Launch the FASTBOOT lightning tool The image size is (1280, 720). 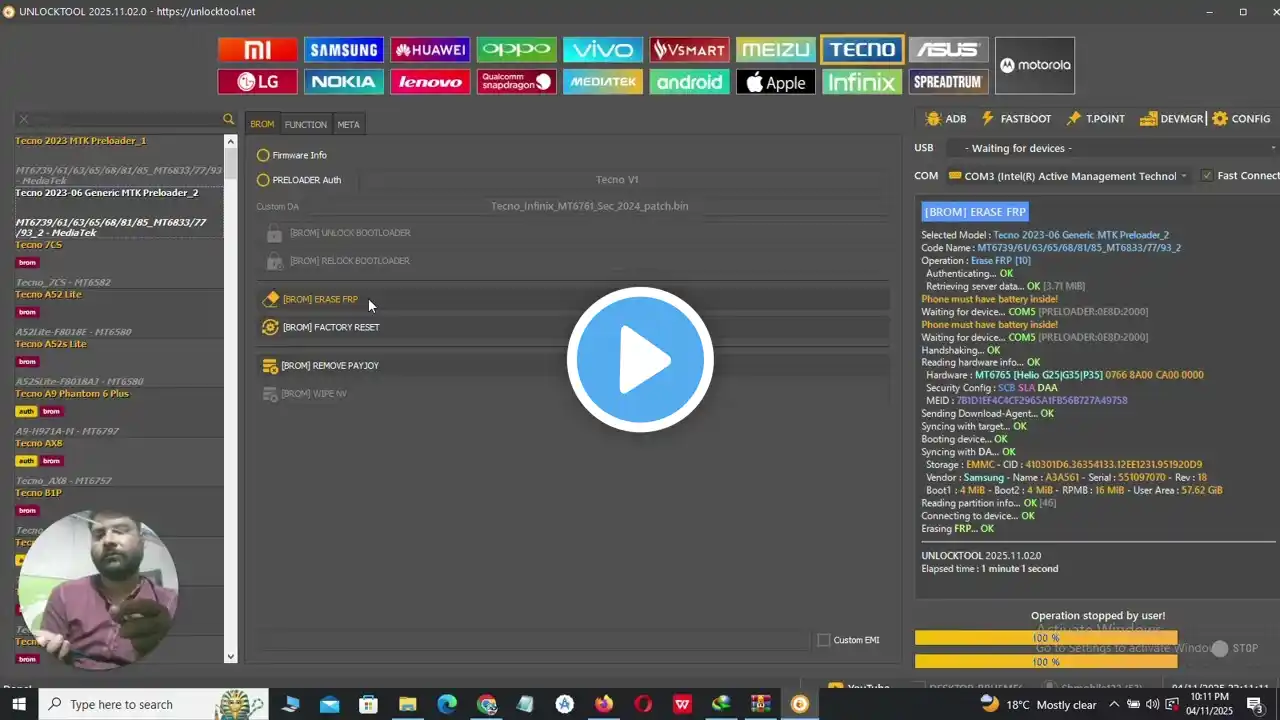(x=1016, y=119)
